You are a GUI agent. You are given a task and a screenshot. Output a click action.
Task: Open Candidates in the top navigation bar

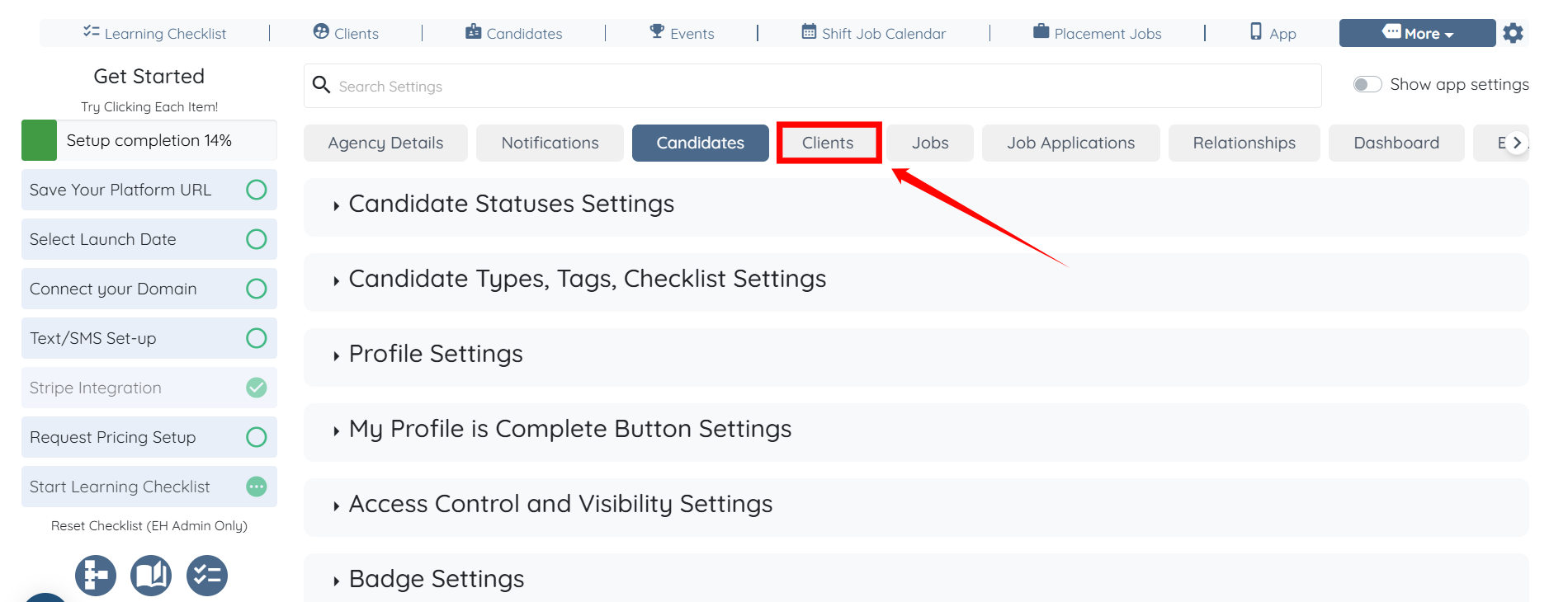click(x=513, y=33)
